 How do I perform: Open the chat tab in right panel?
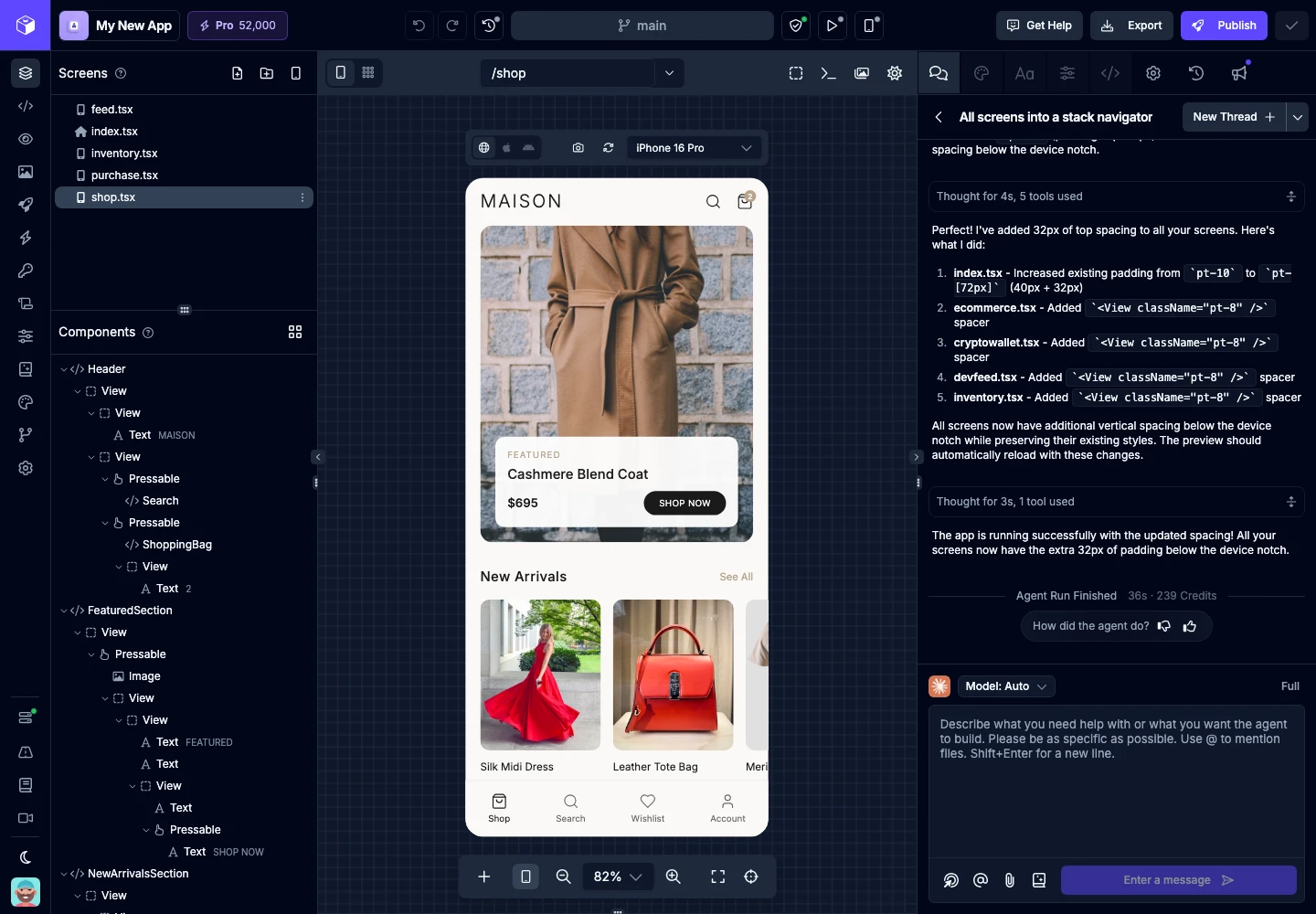point(939,73)
